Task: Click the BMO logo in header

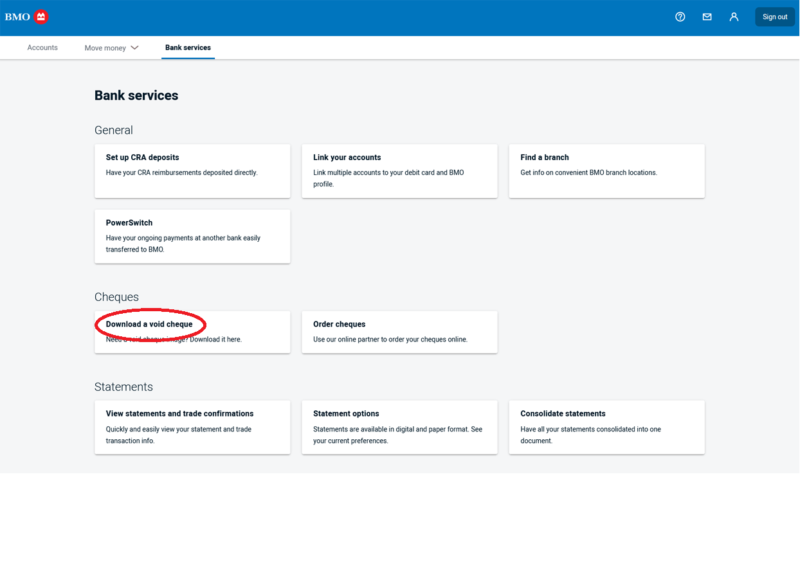Action: pos(26,17)
